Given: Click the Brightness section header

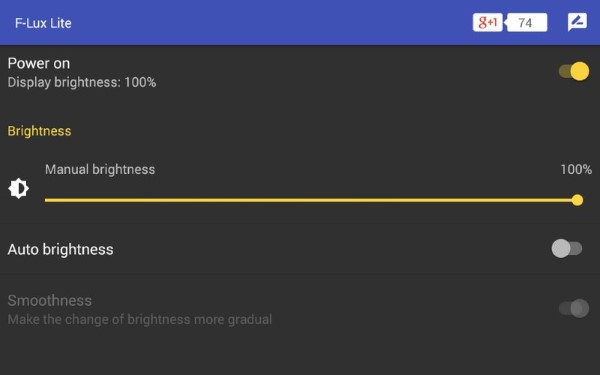Looking at the screenshot, I should pyautogui.click(x=39, y=131).
